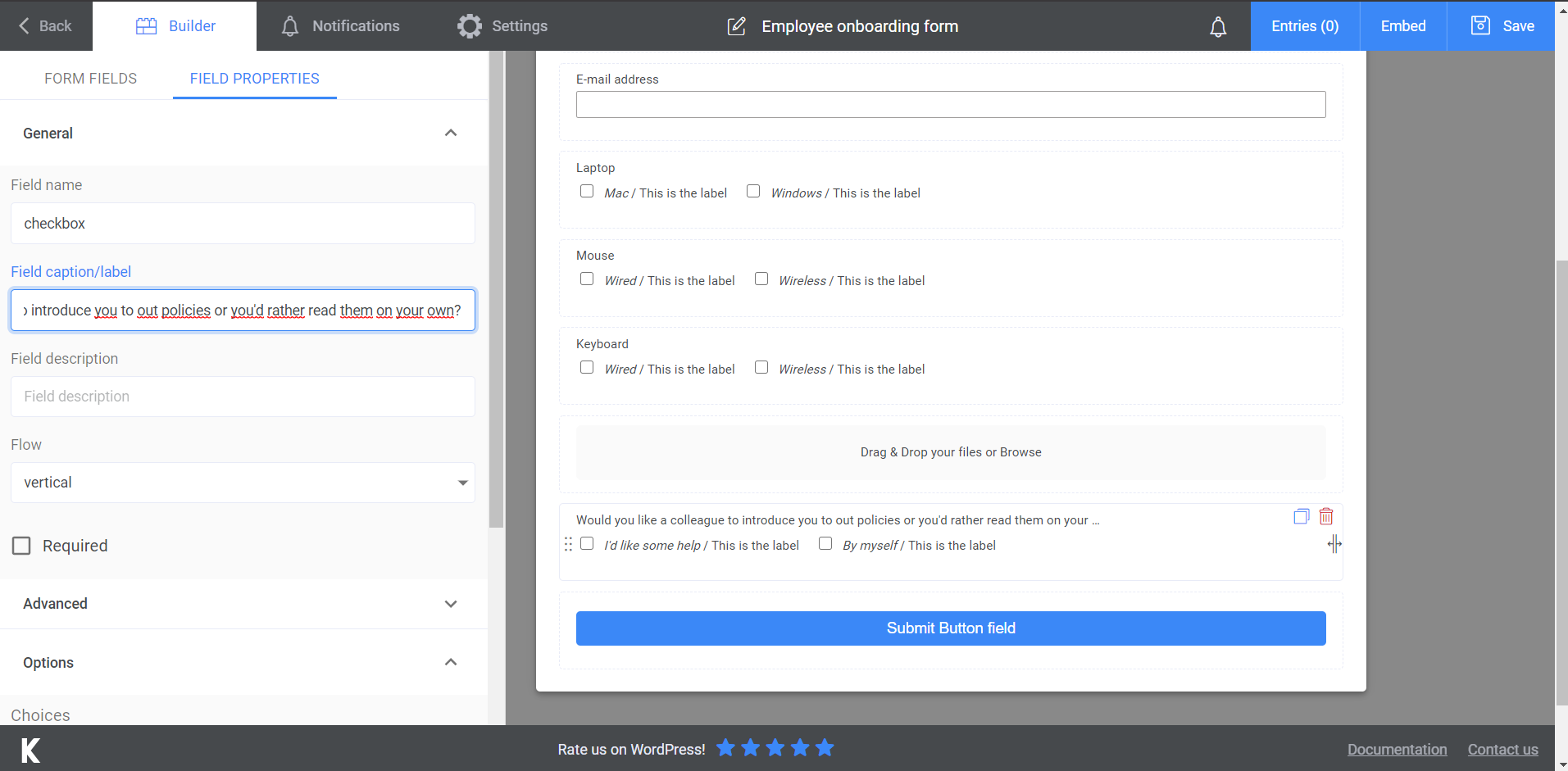Open notifications via the bell icon
The image size is (1568, 771).
[x=1218, y=26]
